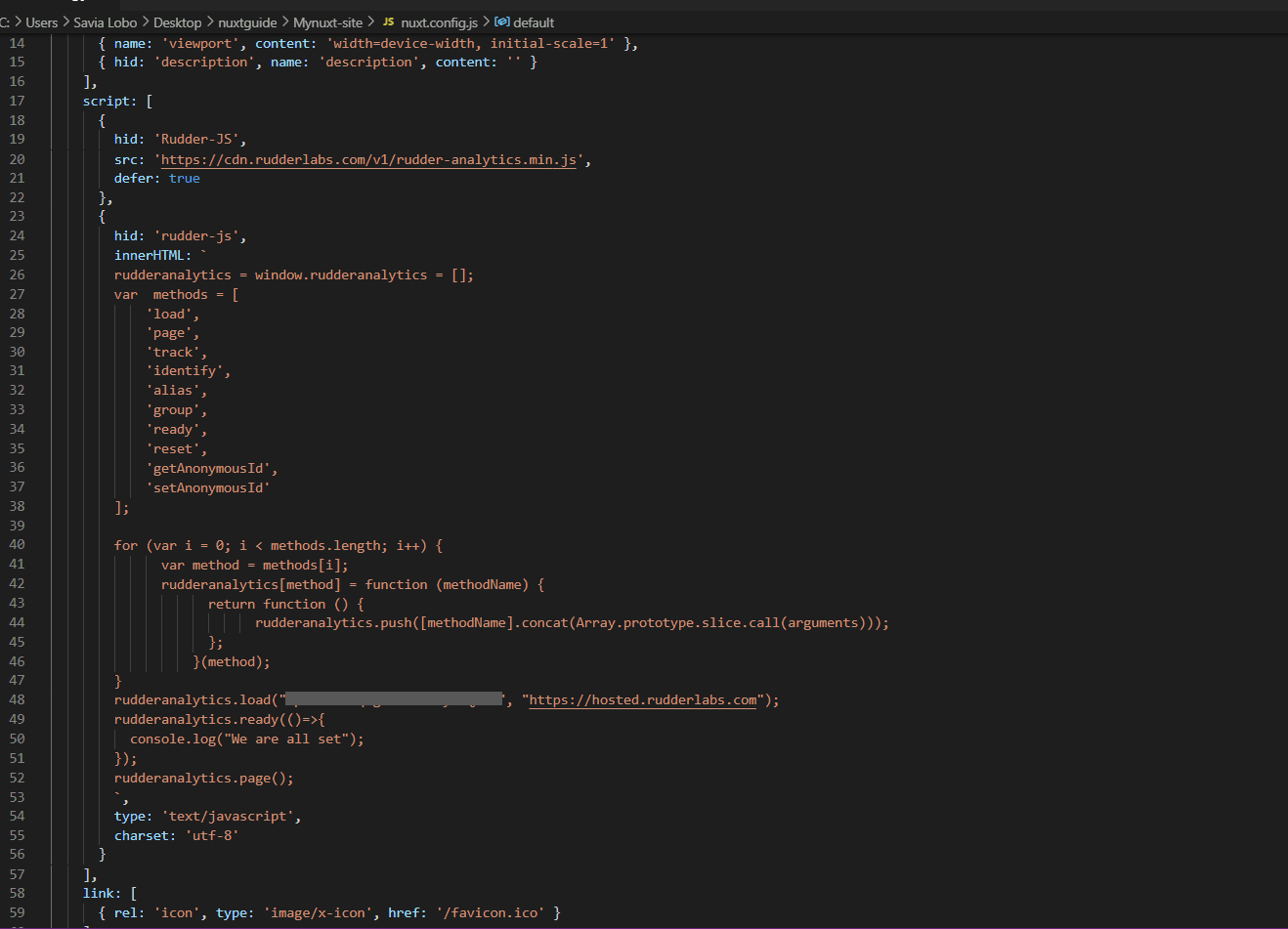Image resolution: width=1288 pixels, height=929 pixels.
Task: Select the 'nuxtguide' breadcrumb folder
Action: tap(247, 22)
